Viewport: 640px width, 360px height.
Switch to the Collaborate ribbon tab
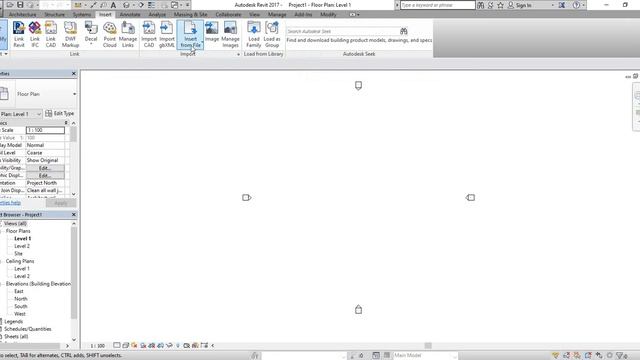pos(228,14)
